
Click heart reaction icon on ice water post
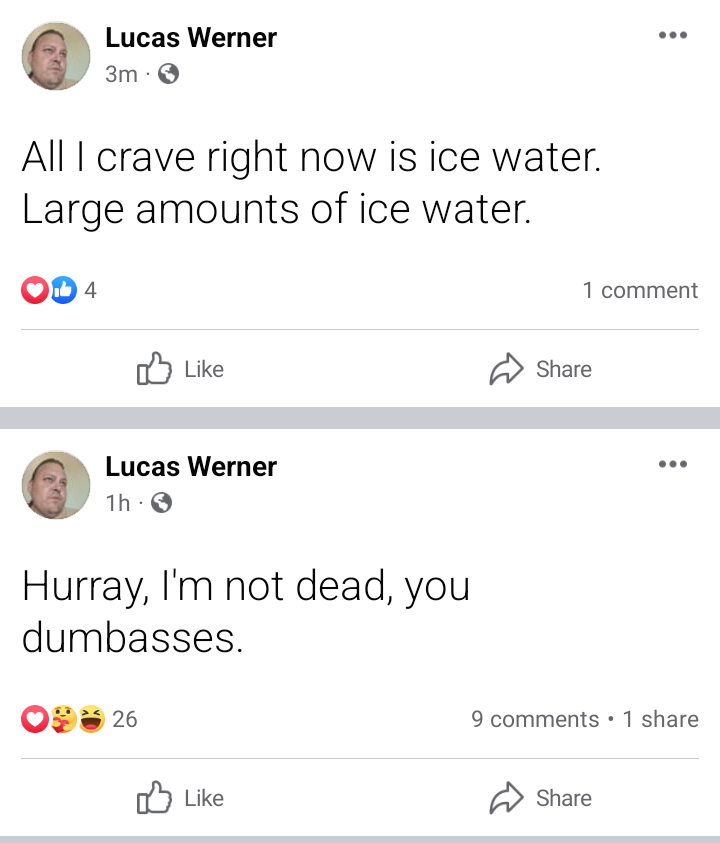(x=35, y=290)
